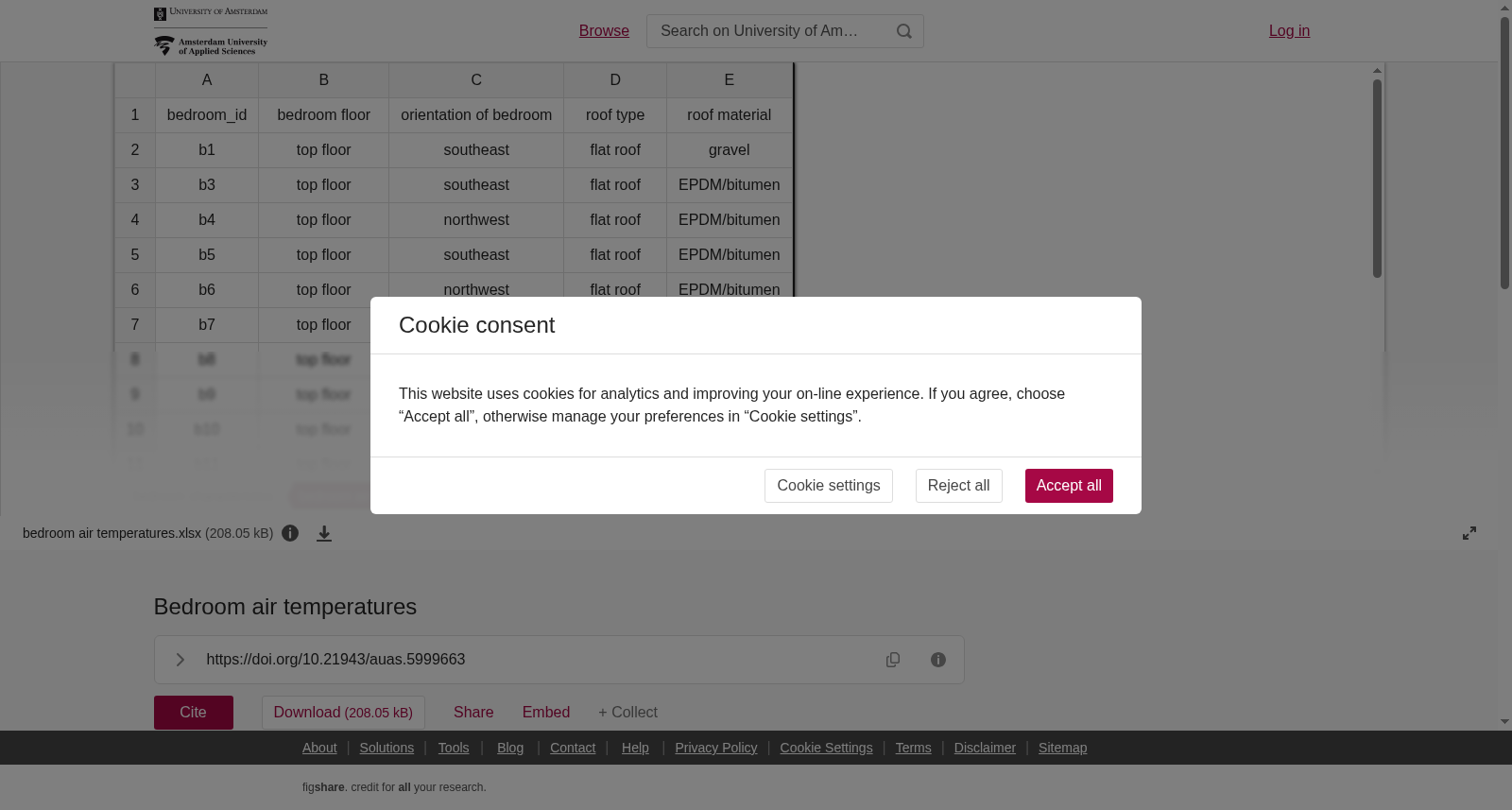Reject all cookies
The height and width of the screenshot is (810, 1512).
coord(958,486)
